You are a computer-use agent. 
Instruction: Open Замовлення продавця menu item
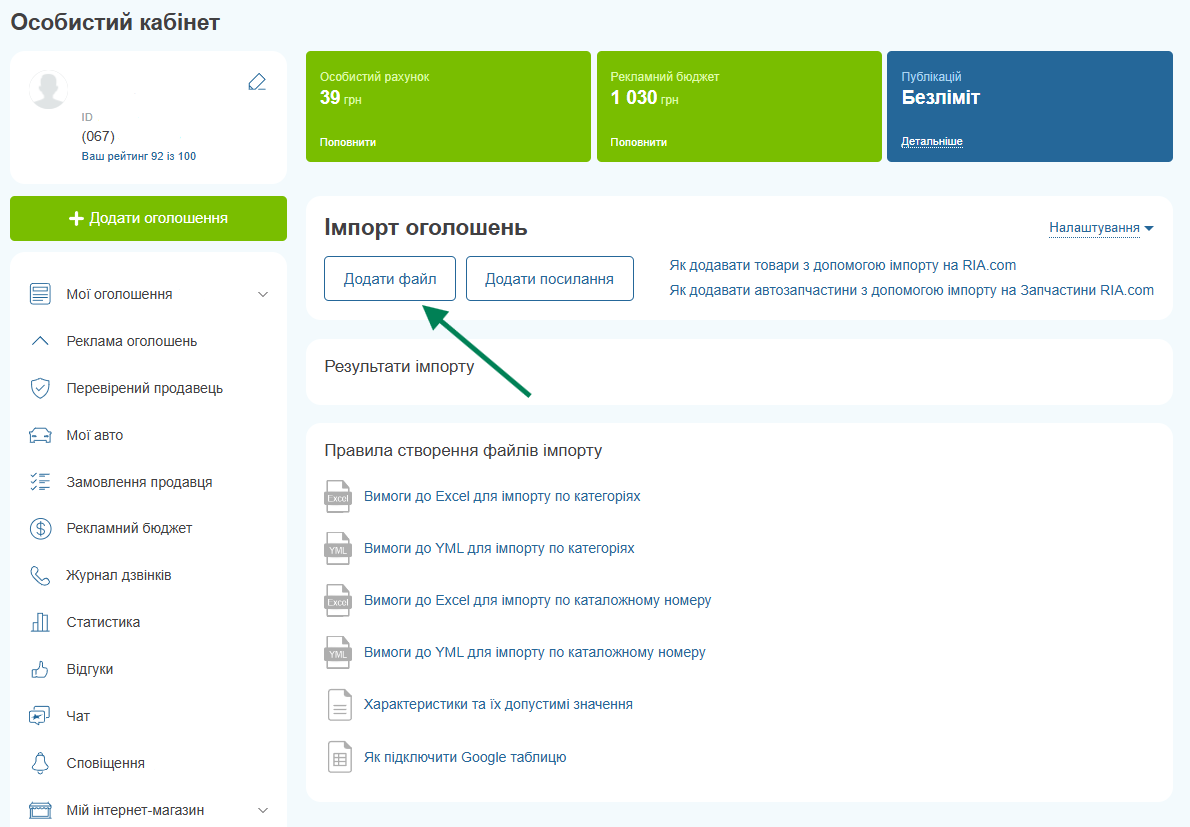pos(139,482)
